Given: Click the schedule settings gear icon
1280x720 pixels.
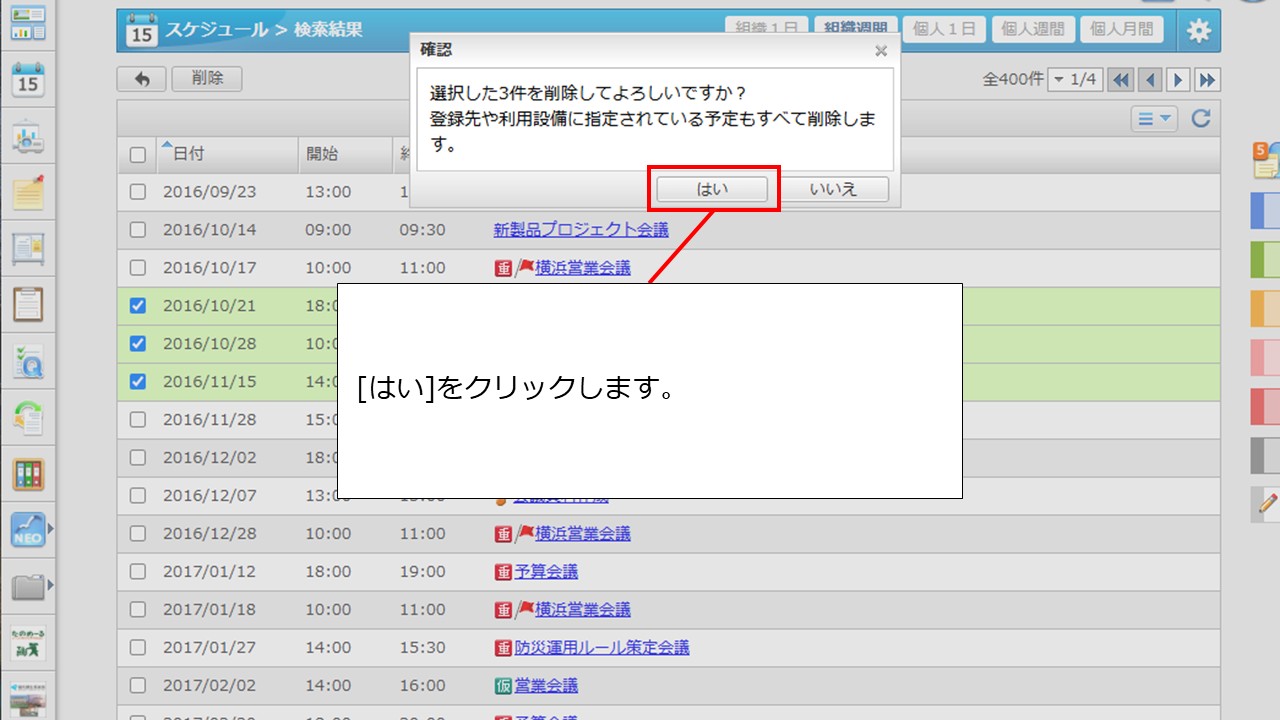Looking at the screenshot, I should tap(1198, 30).
